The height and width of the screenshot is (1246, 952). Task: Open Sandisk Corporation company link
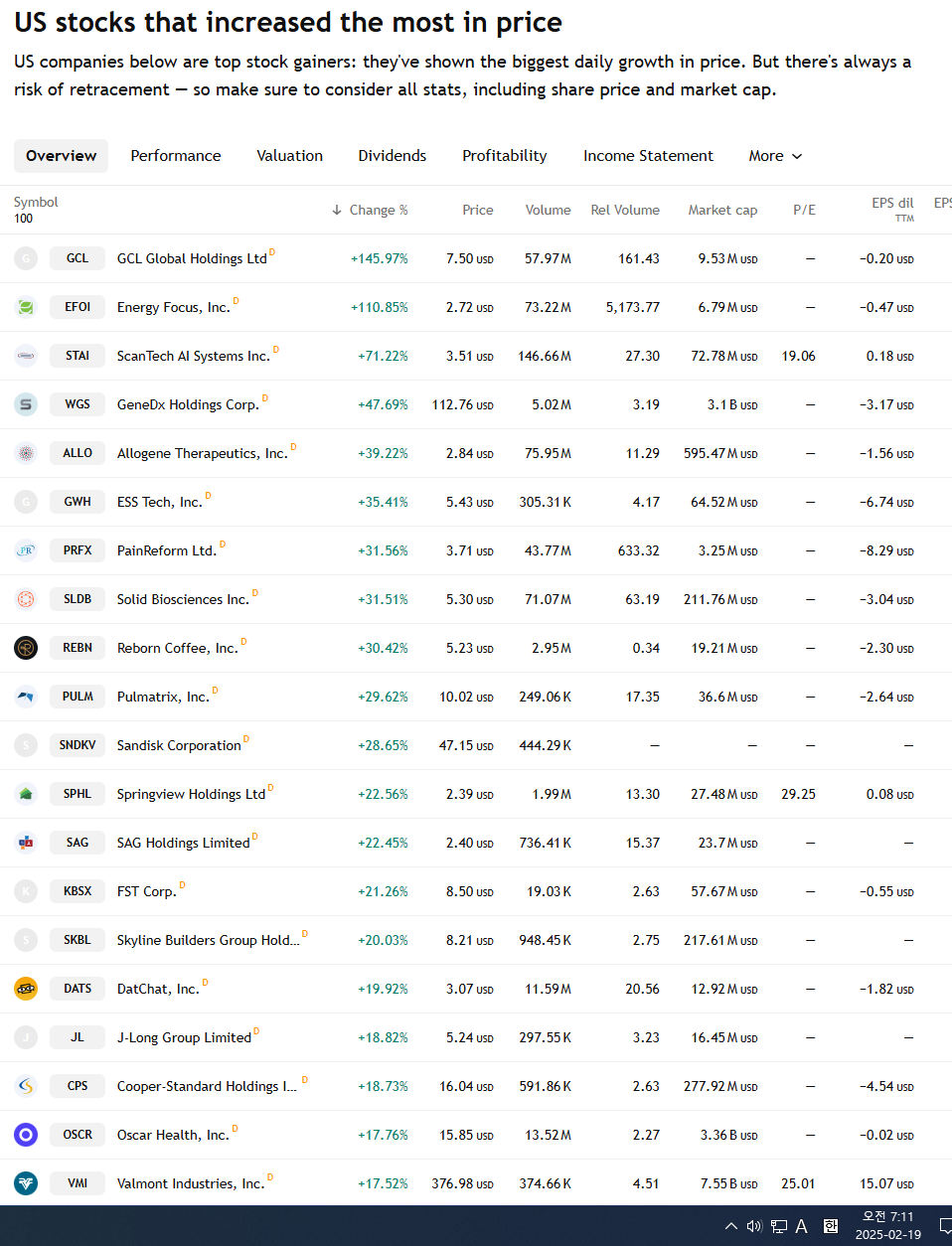(x=179, y=745)
